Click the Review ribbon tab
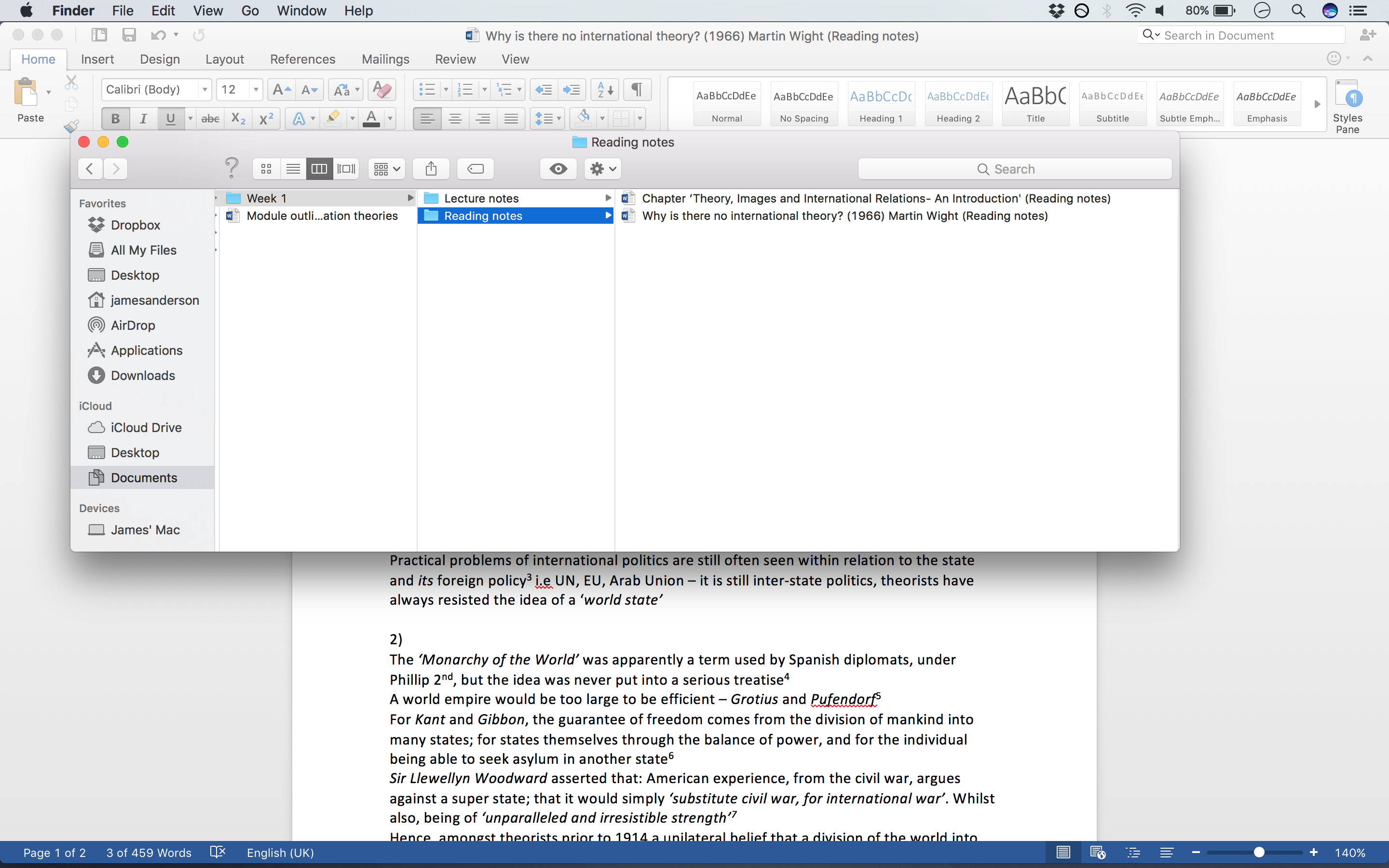Image resolution: width=1389 pixels, height=868 pixels. coord(454,58)
